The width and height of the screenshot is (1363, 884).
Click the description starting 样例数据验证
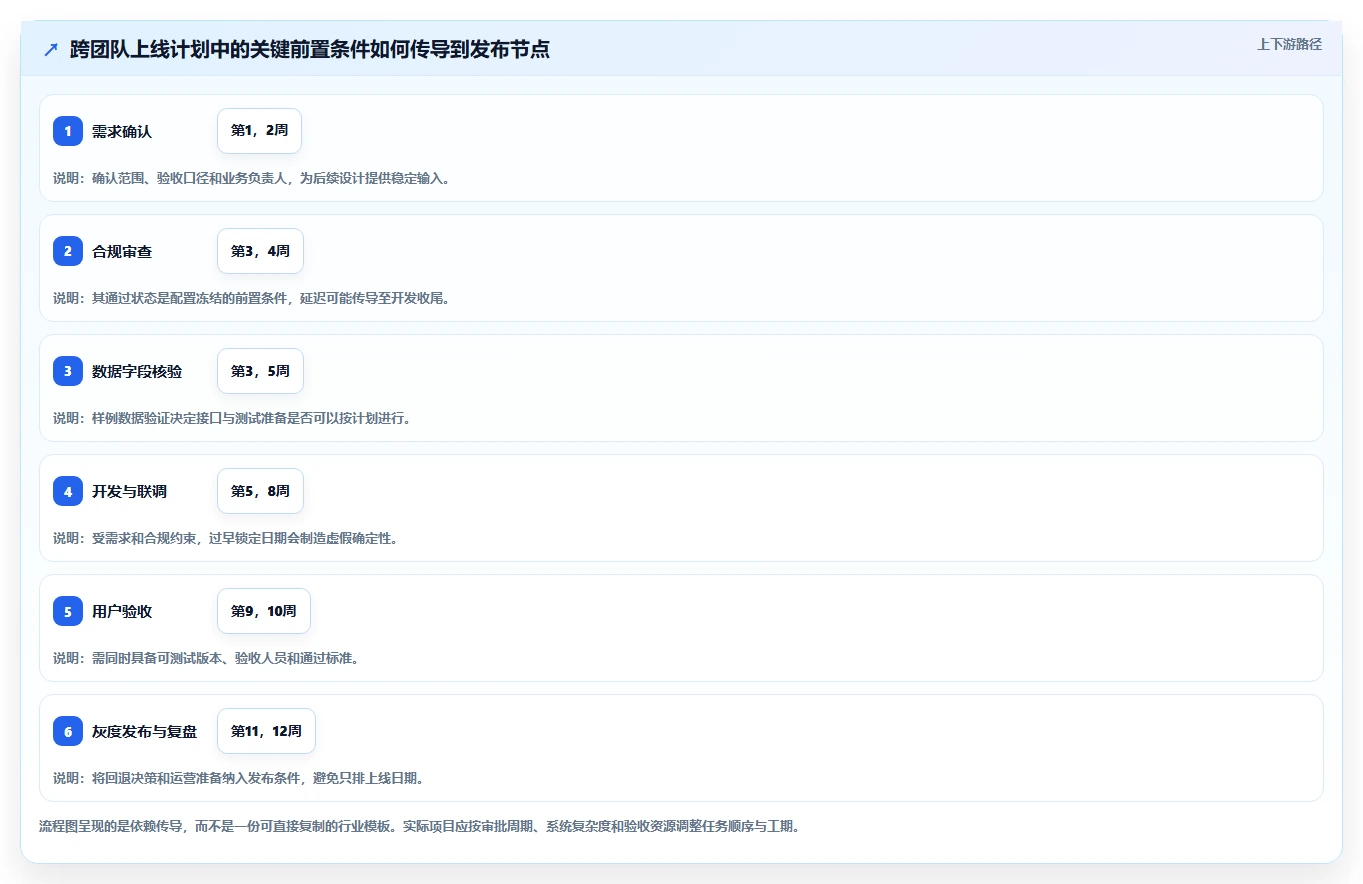coord(232,418)
